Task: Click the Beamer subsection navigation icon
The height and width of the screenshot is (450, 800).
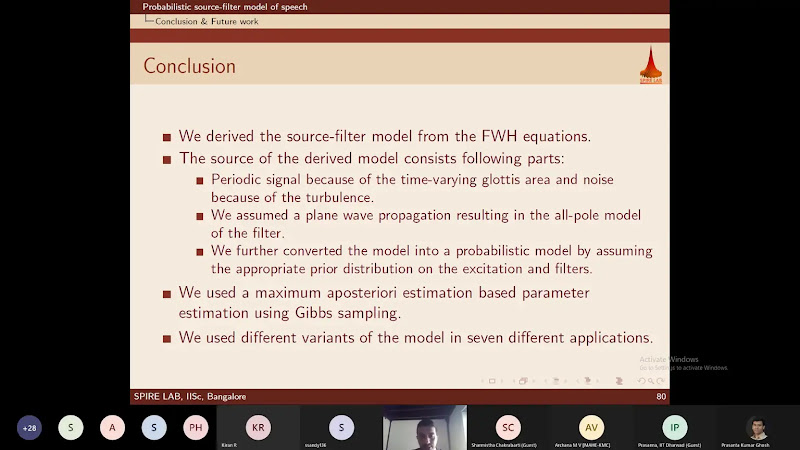Action: click(x=556, y=381)
